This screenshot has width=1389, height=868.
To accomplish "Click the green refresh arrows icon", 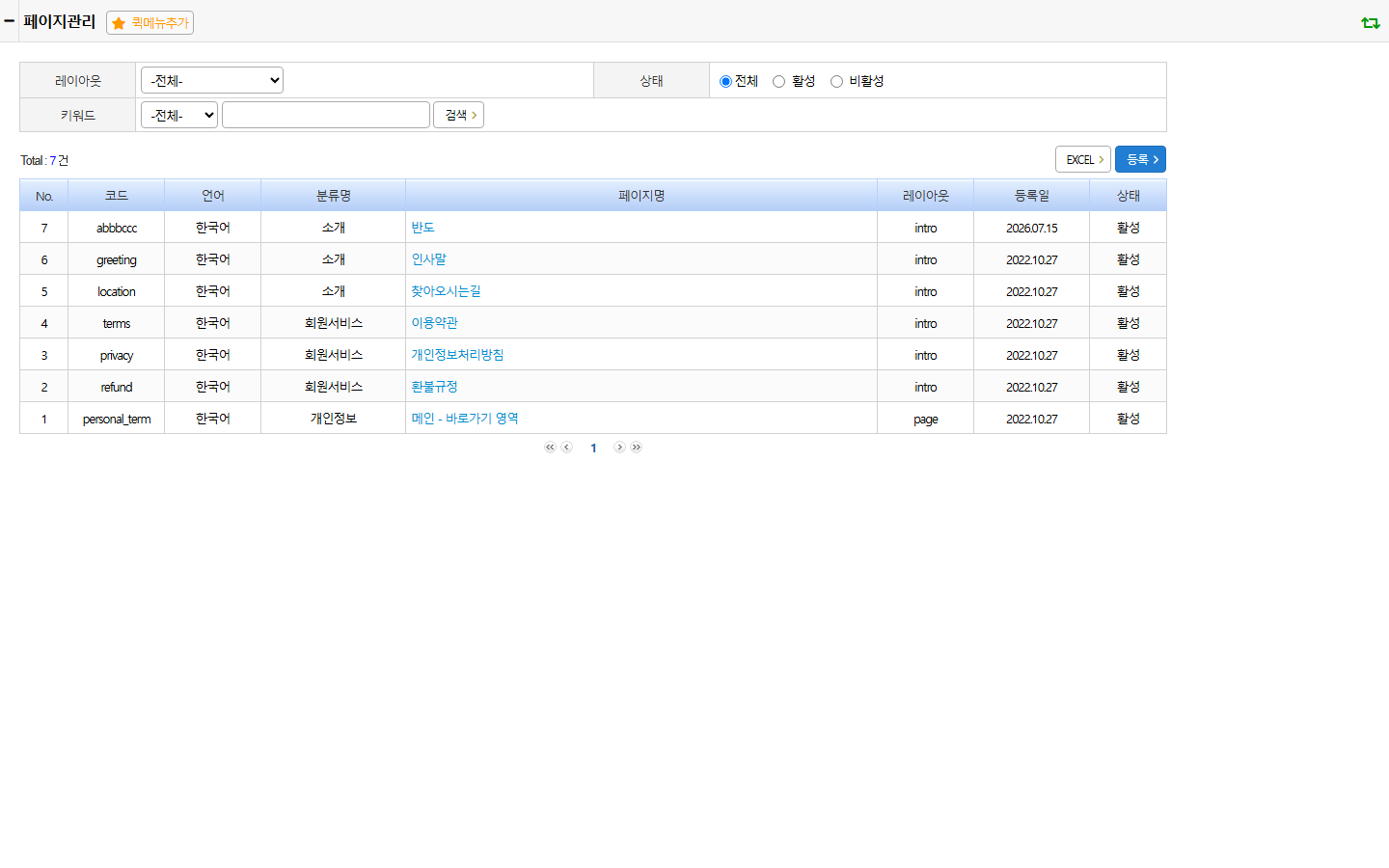I will point(1370,22).
